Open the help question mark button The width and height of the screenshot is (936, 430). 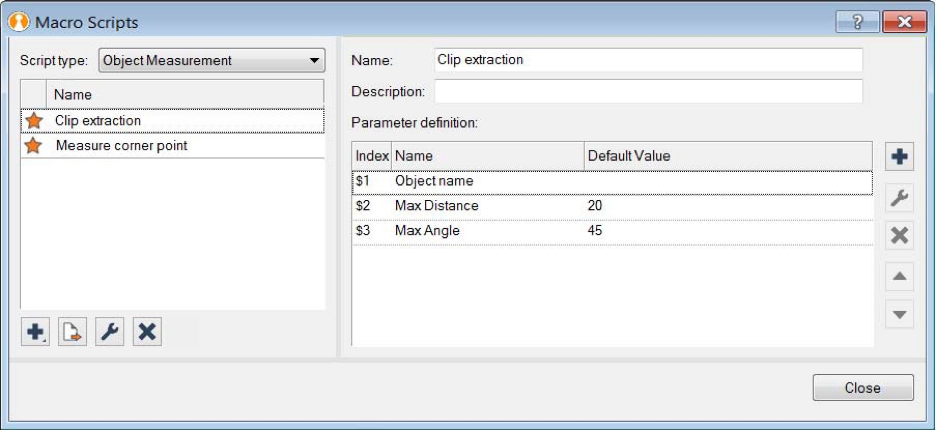coord(857,22)
